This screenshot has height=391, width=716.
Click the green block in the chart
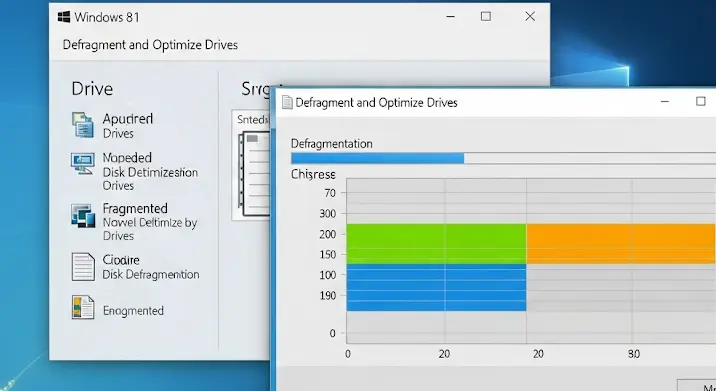pyautogui.click(x=436, y=243)
